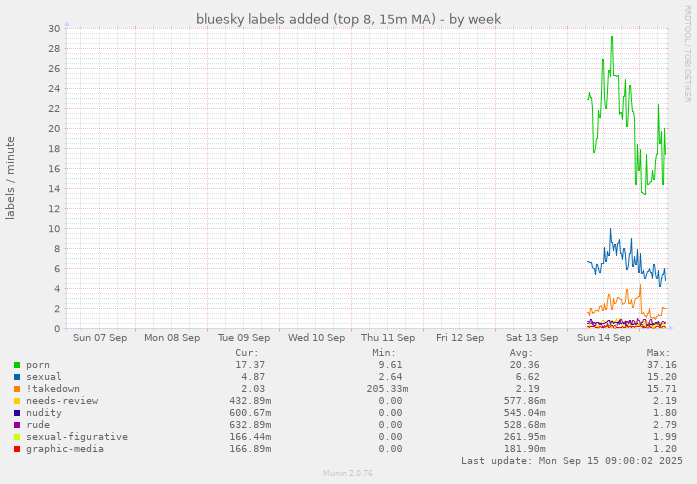Viewport: 697px width, 484px height.
Task: Click porn current value 17.37
Action: tap(250, 365)
